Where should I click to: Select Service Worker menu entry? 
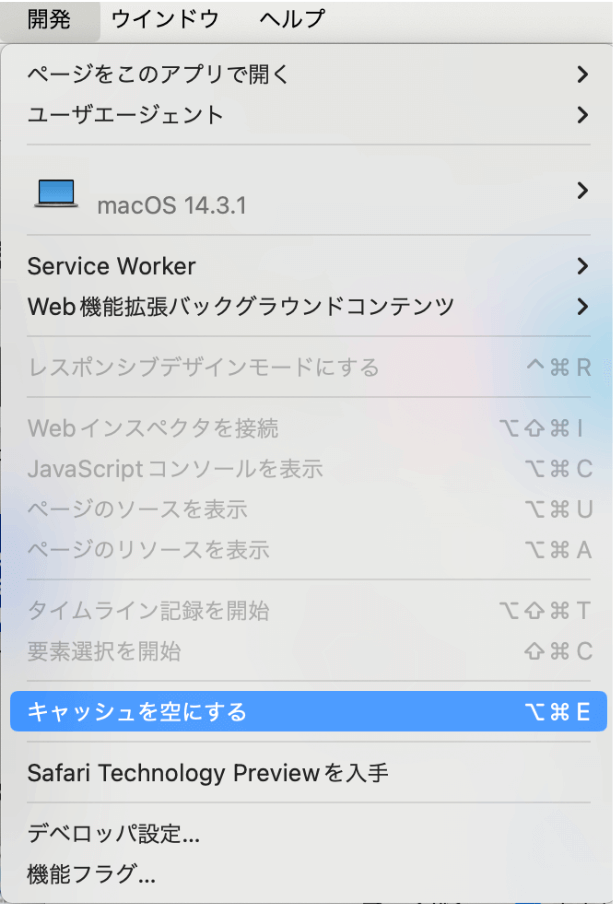pyautogui.click(x=309, y=266)
